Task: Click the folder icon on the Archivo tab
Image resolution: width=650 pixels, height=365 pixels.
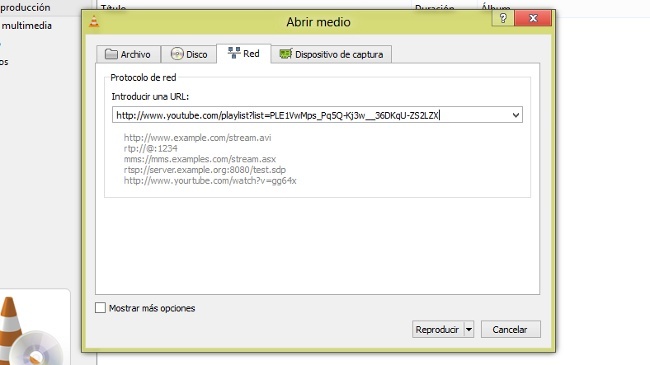Action: (x=111, y=54)
